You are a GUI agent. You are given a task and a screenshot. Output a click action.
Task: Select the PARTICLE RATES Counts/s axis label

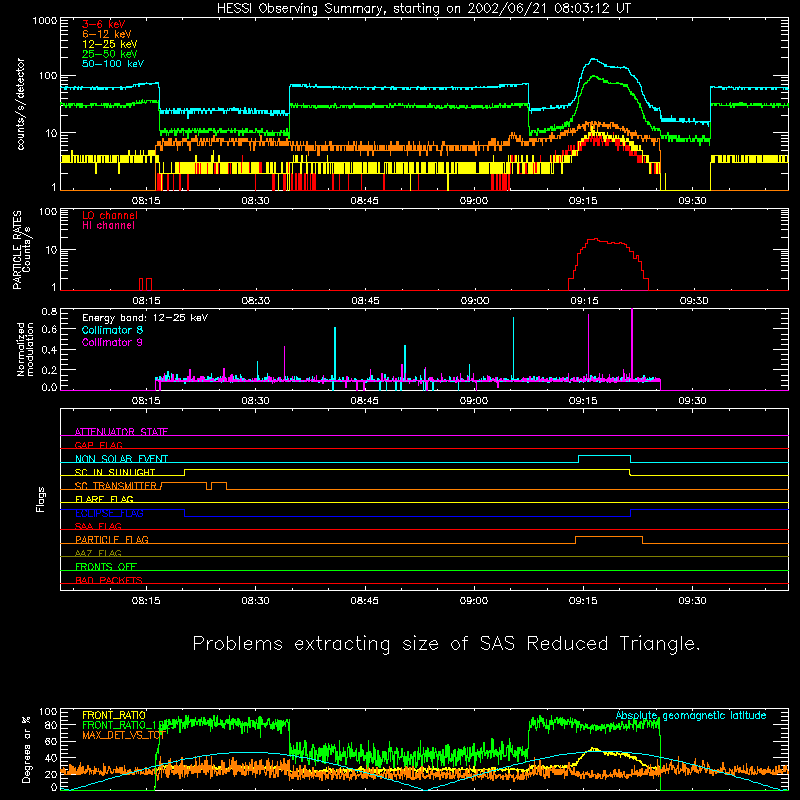click(21, 250)
